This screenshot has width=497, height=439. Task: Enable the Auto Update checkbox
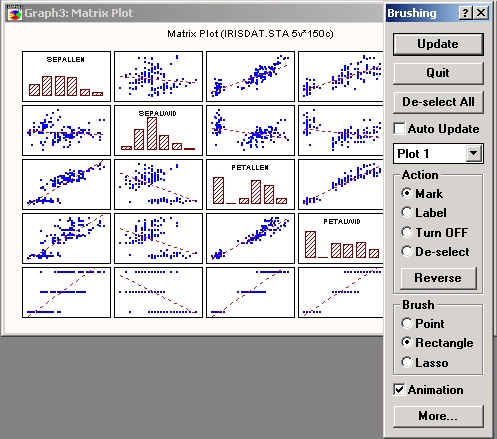(x=399, y=129)
